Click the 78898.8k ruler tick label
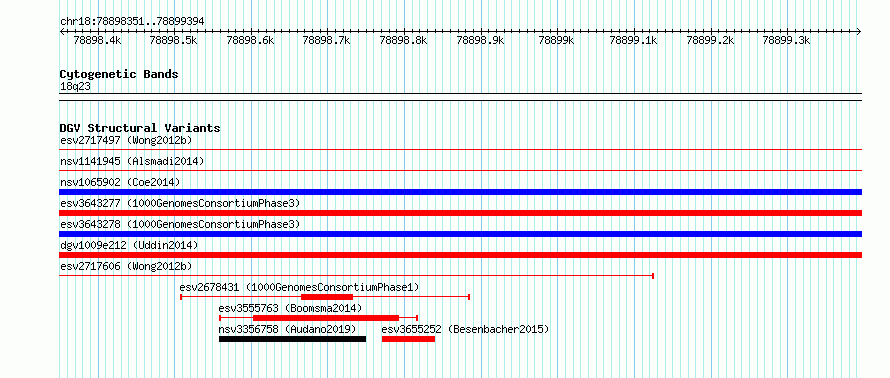This screenshot has width=890, height=378. pos(404,40)
